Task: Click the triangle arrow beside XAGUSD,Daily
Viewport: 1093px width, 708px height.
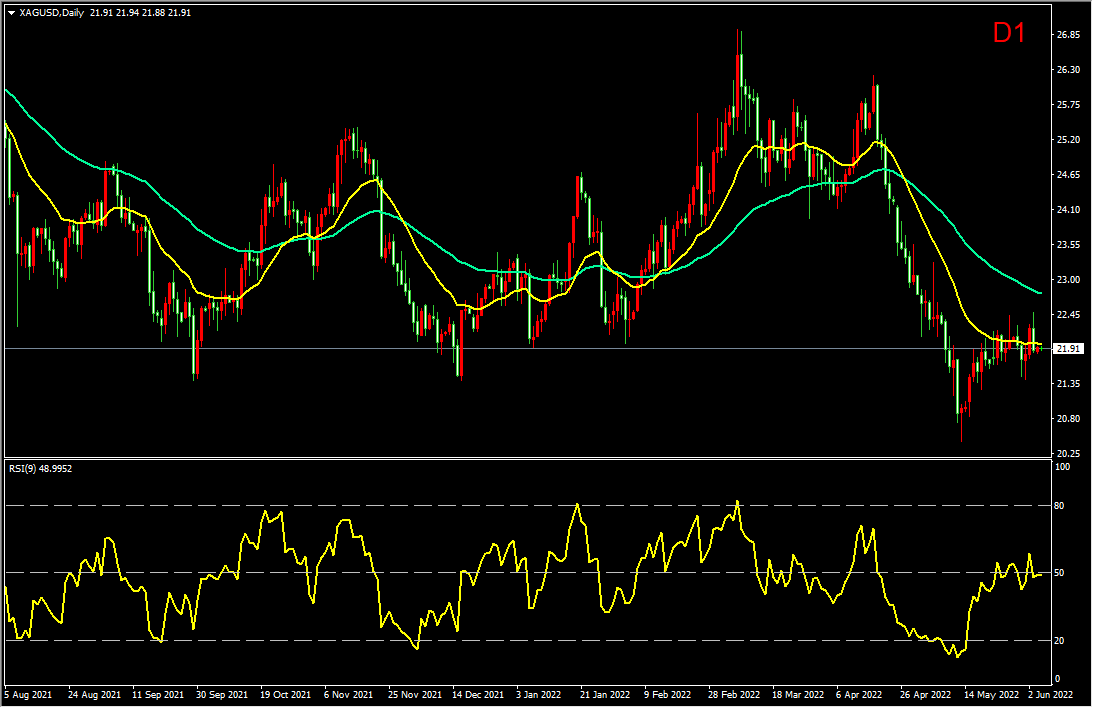Action: (x=12, y=13)
